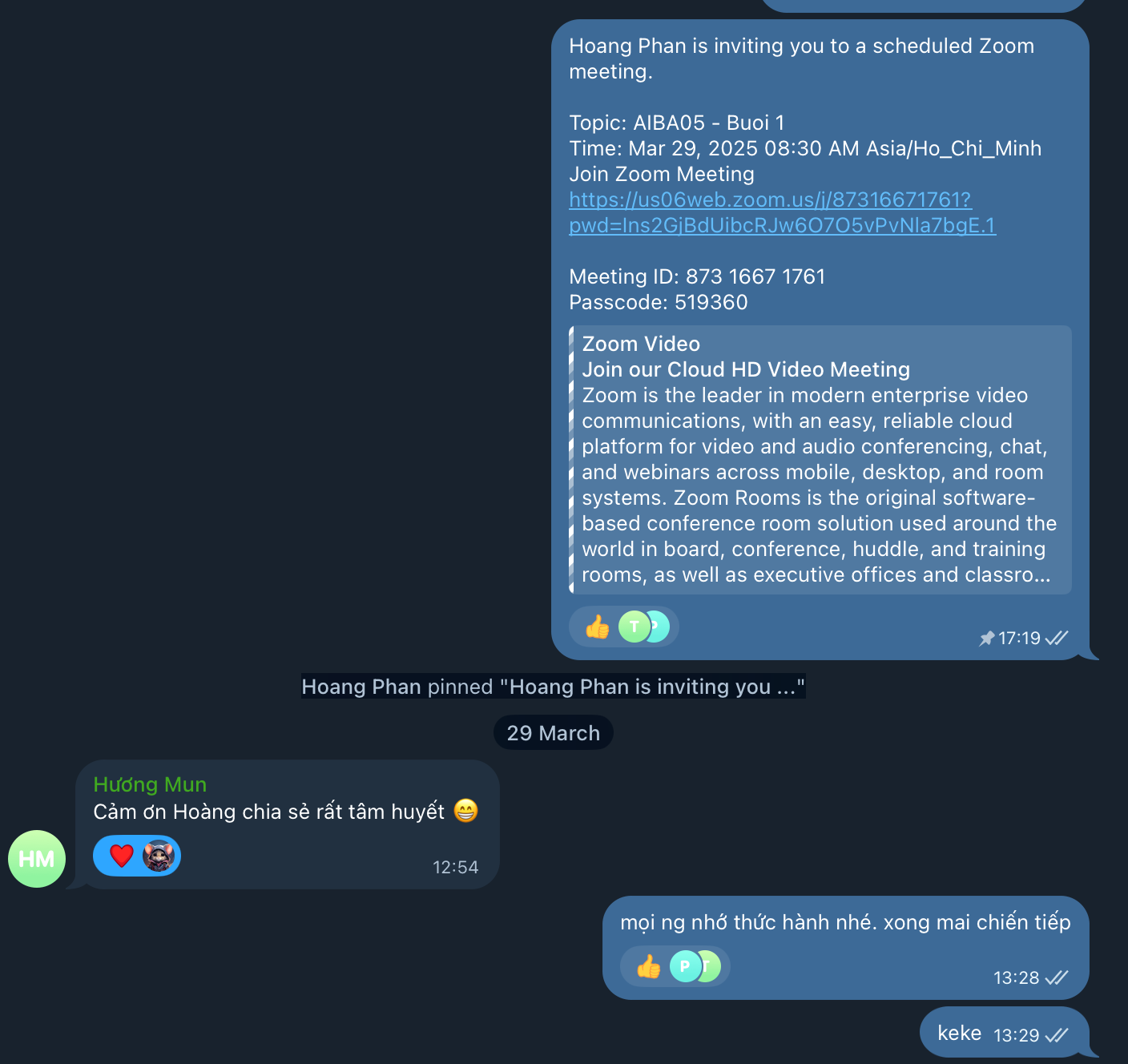Click the "Join our Cloud HD Video Meeting" title

click(x=746, y=369)
